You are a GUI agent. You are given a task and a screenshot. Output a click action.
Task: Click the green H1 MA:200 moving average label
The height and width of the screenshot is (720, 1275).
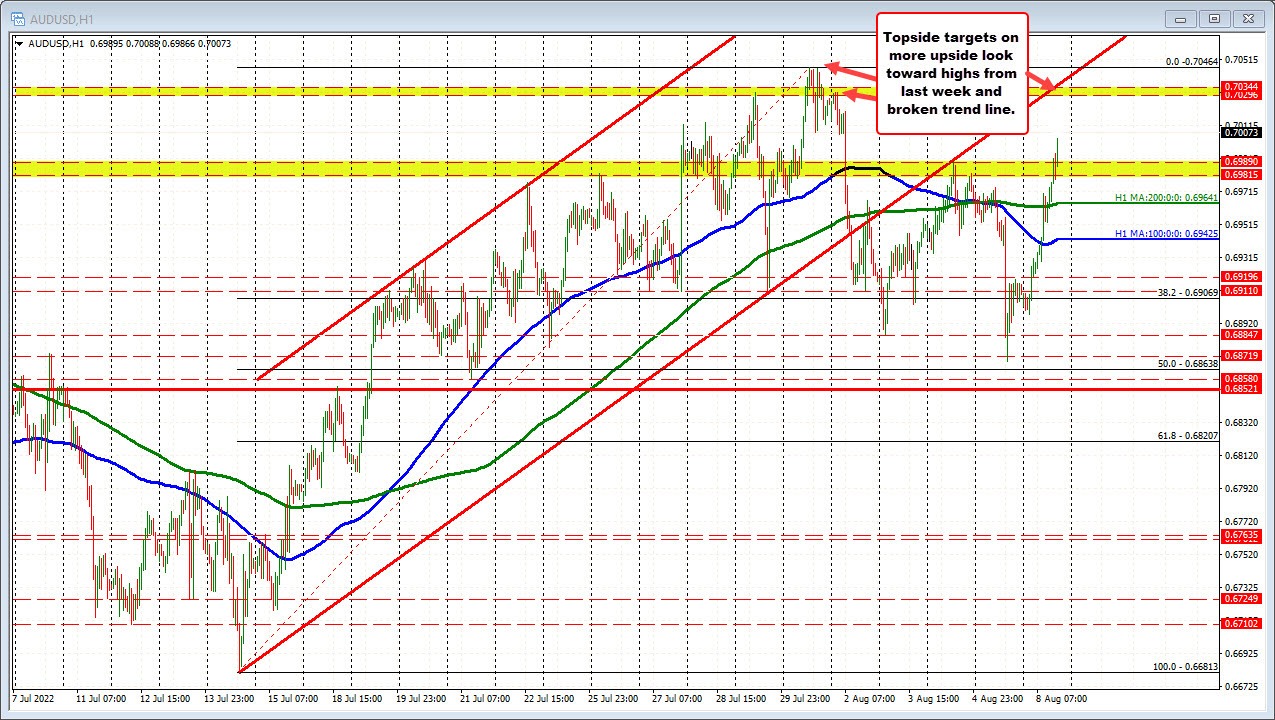(x=1166, y=198)
